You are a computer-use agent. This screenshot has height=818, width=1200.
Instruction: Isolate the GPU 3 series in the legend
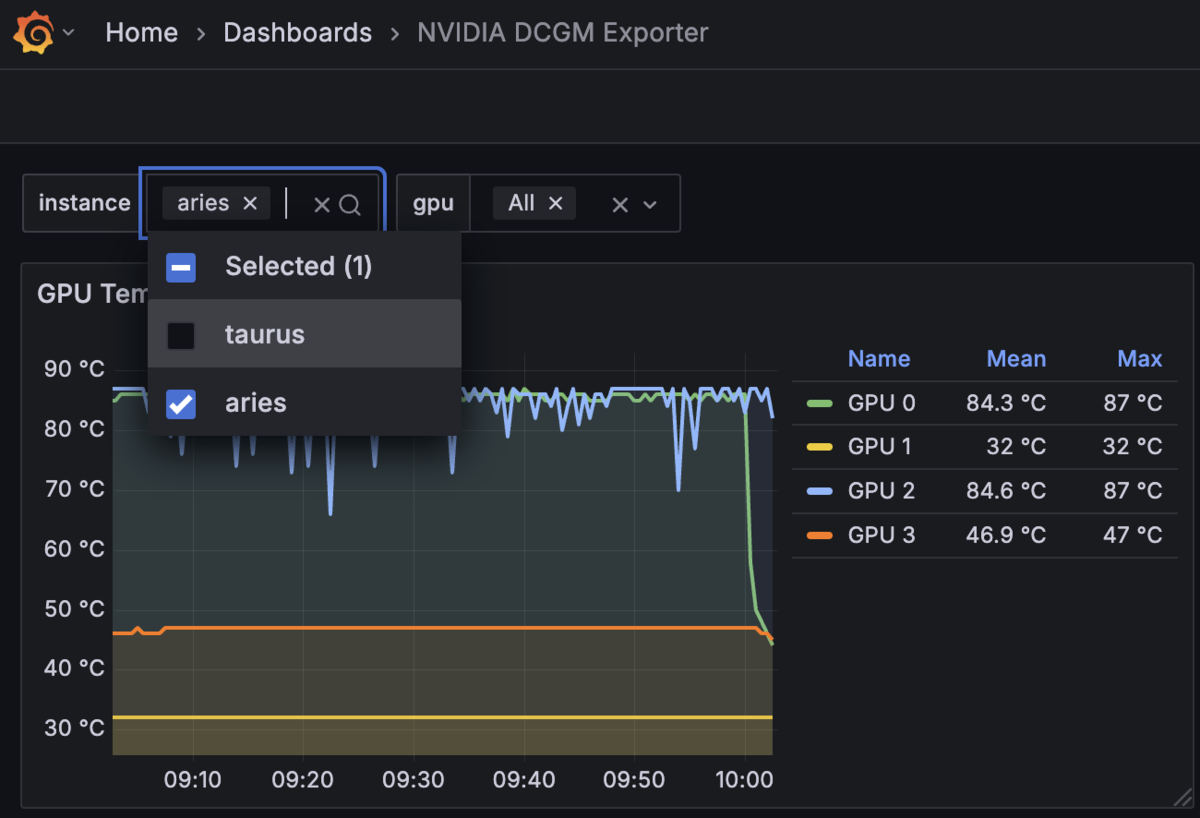point(881,535)
